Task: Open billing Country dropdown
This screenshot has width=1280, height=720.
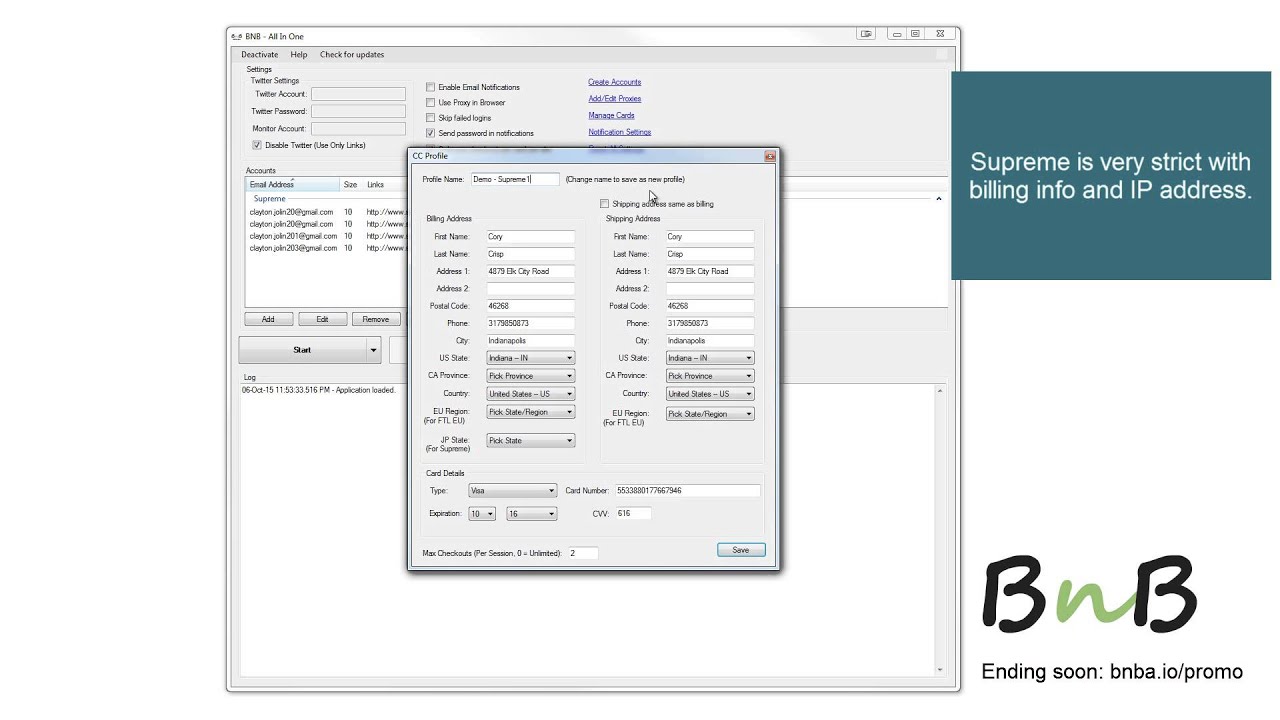Action: 530,394
